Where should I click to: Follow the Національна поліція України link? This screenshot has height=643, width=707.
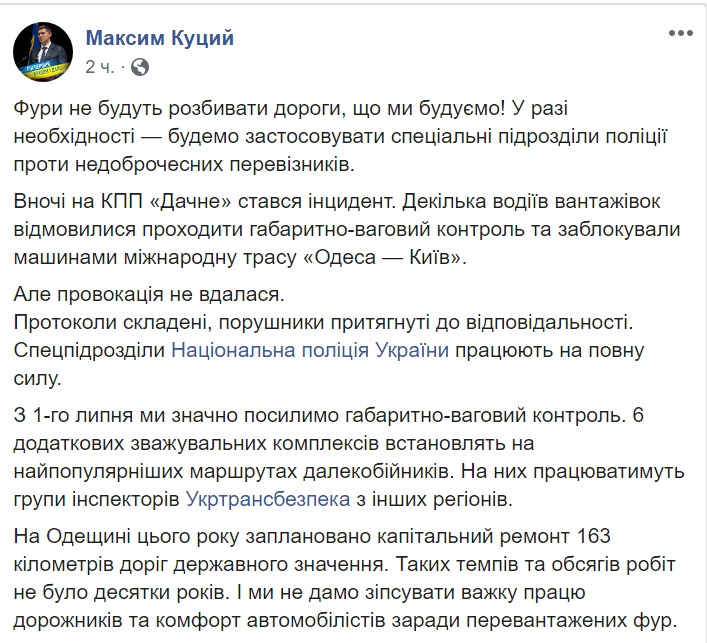(x=310, y=350)
